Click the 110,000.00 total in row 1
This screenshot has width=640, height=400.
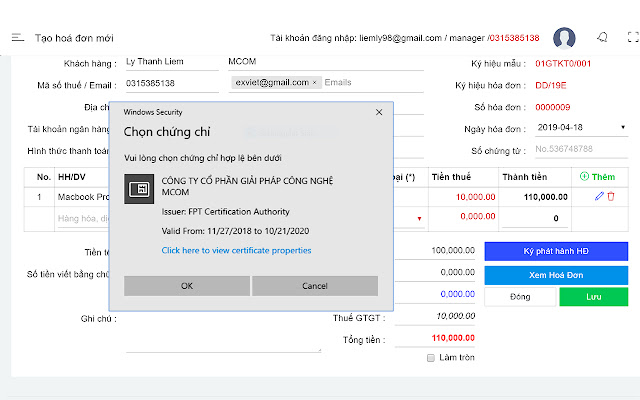click(546, 197)
